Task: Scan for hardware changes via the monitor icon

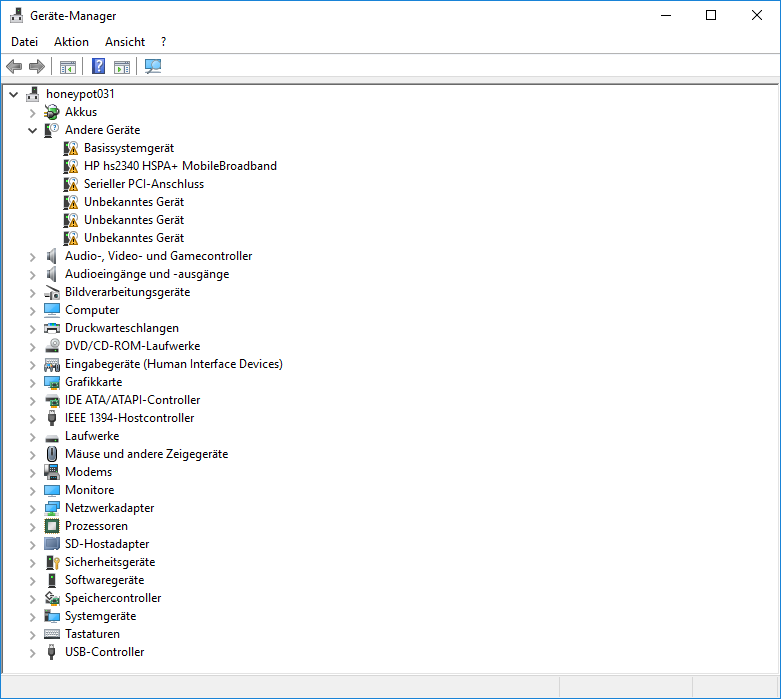Action: pos(153,66)
